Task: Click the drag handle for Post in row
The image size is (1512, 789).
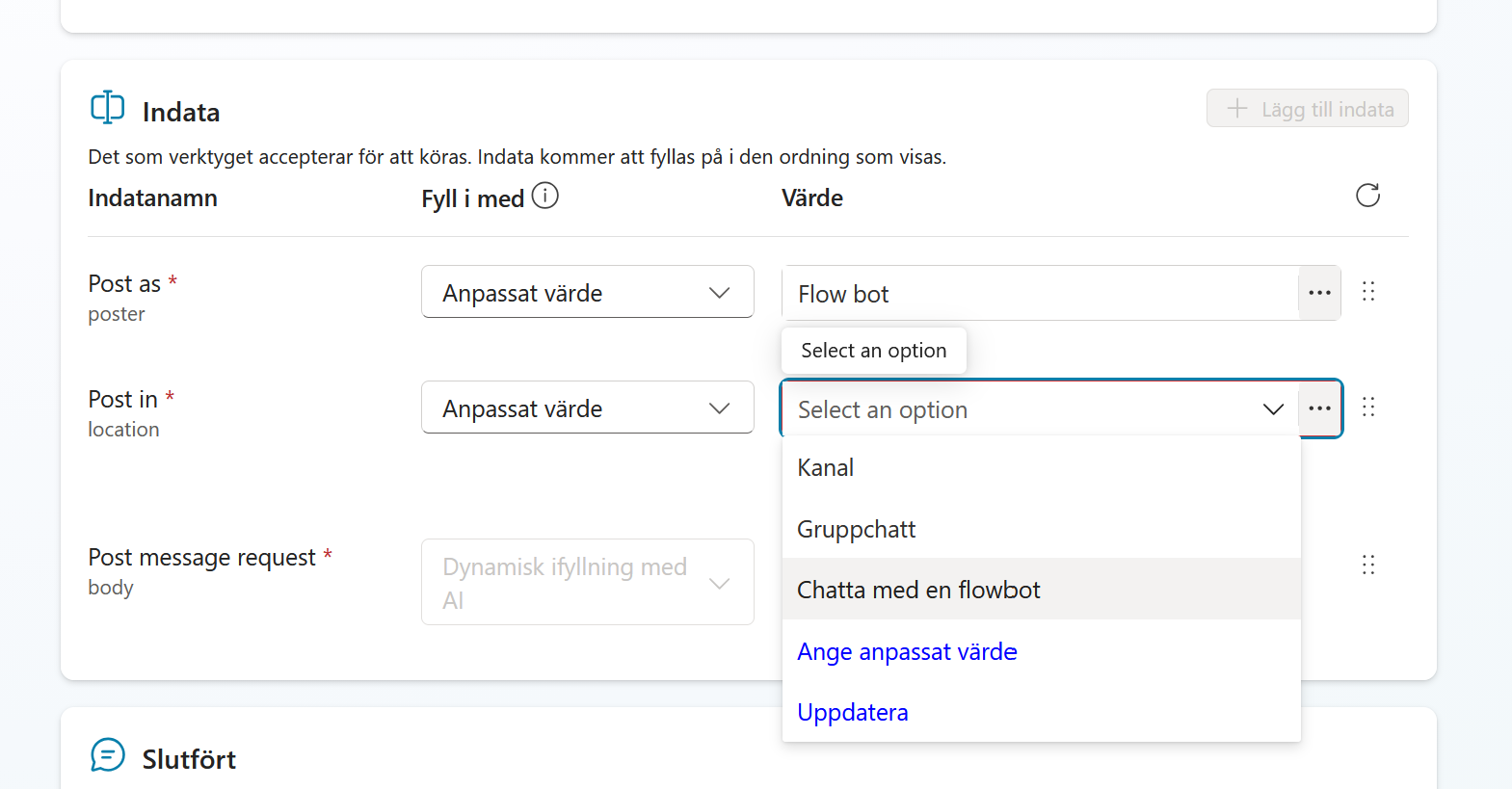Action: 1367,407
